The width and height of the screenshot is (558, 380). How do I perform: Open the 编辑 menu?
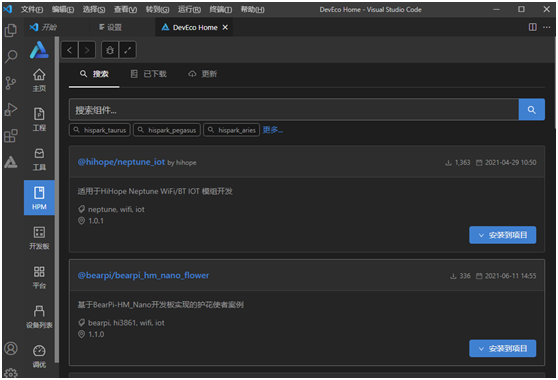(63, 10)
